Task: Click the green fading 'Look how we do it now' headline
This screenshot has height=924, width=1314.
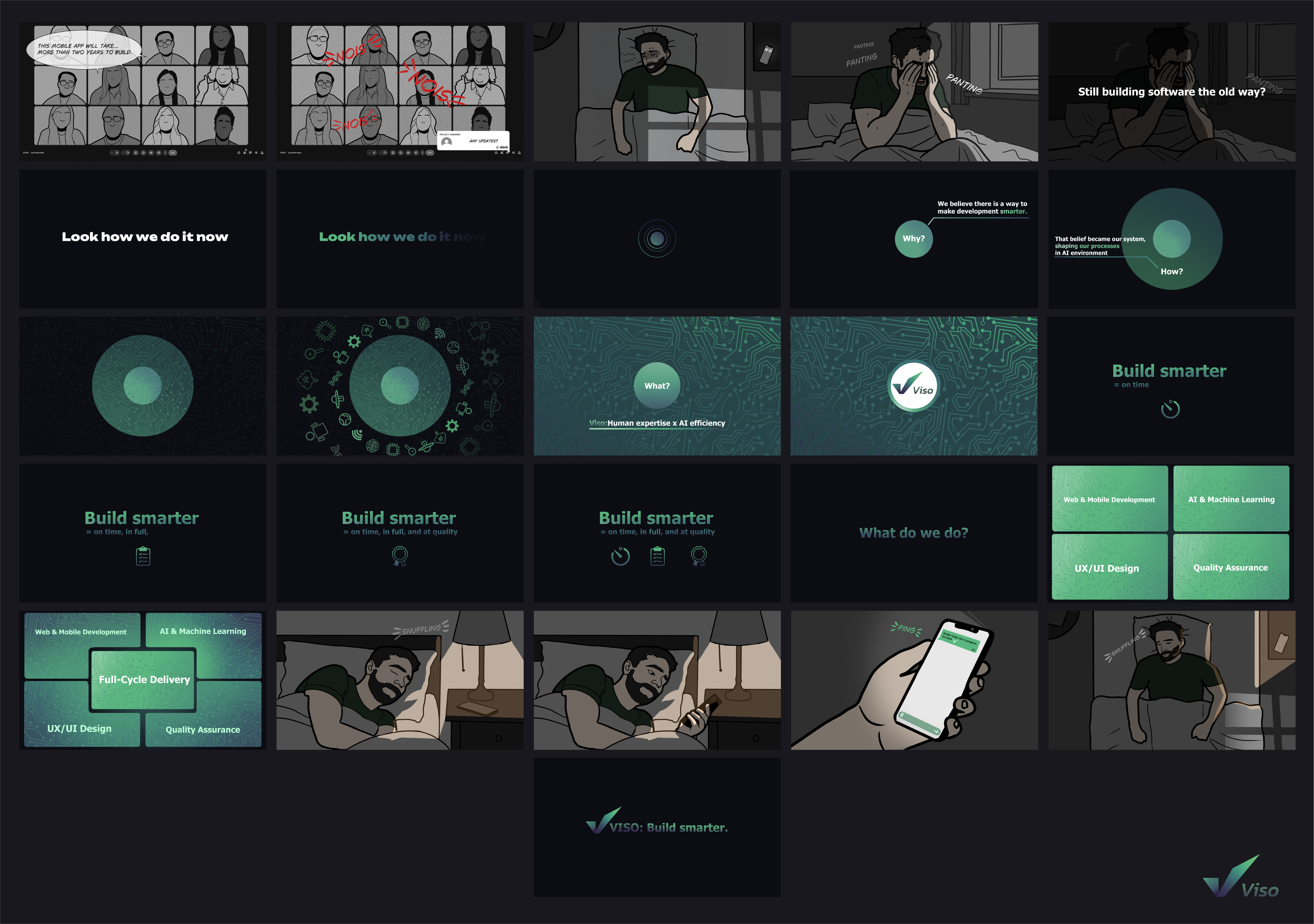Action: [402, 237]
